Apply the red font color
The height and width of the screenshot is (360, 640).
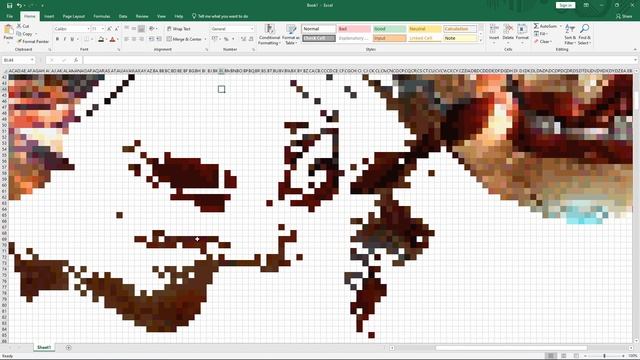point(113,39)
